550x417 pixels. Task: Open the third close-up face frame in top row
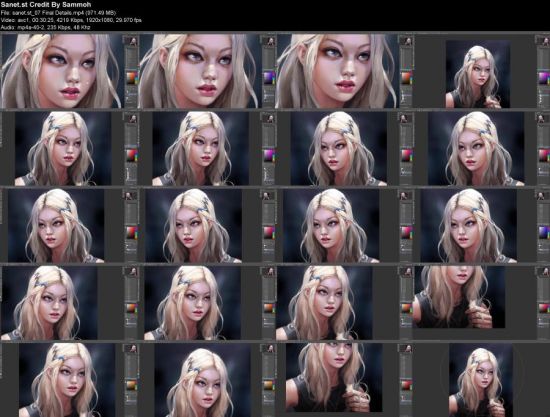(x=344, y=71)
